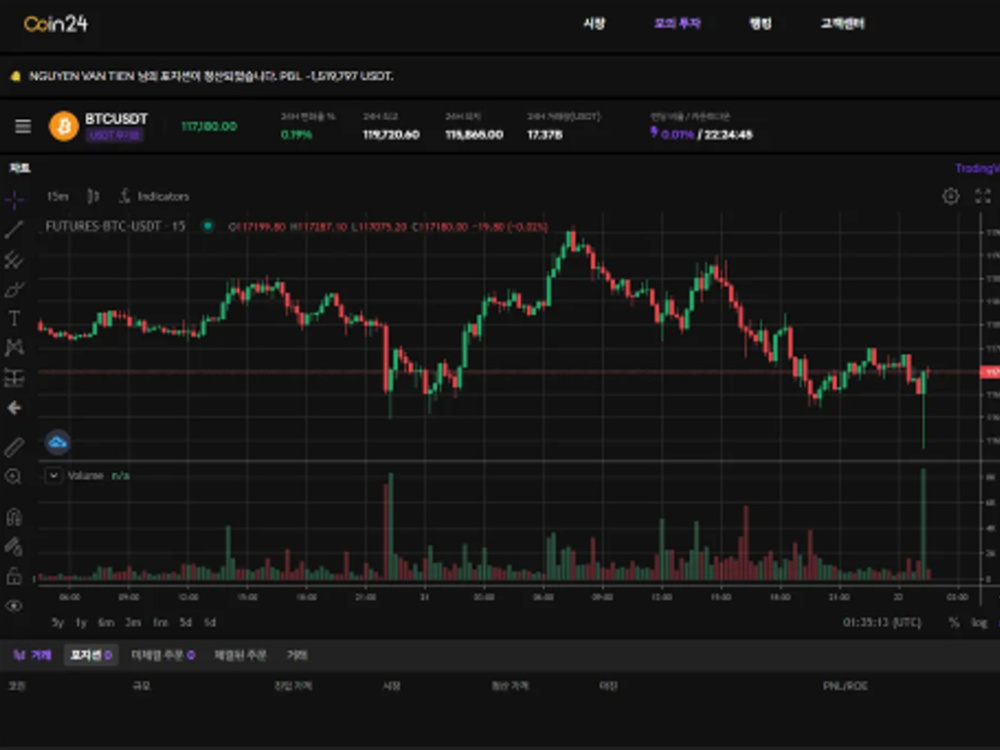Select the 5d date range
The height and width of the screenshot is (750, 1000).
coord(186,622)
